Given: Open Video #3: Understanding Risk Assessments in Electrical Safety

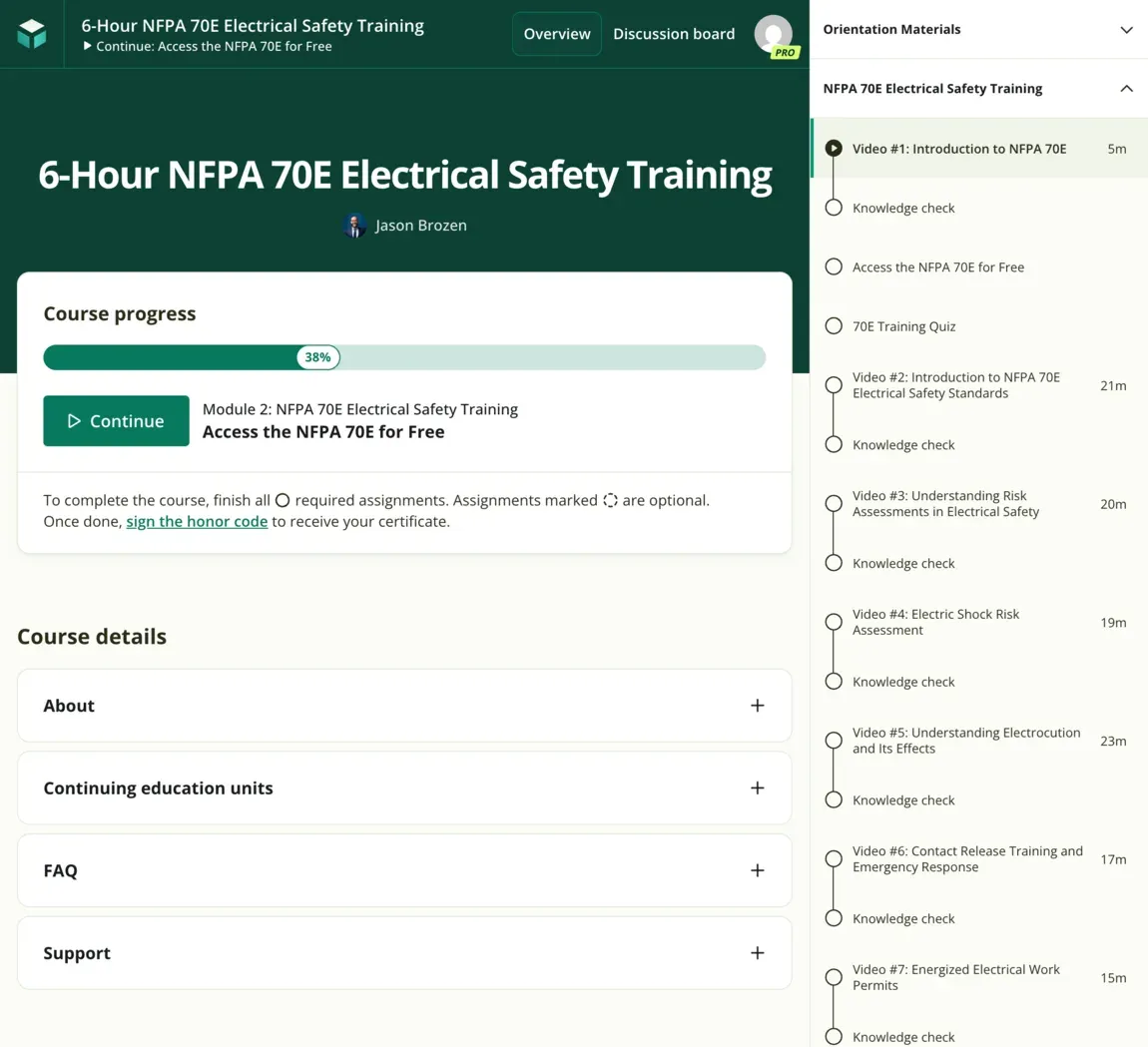Looking at the screenshot, I should click(x=979, y=504).
